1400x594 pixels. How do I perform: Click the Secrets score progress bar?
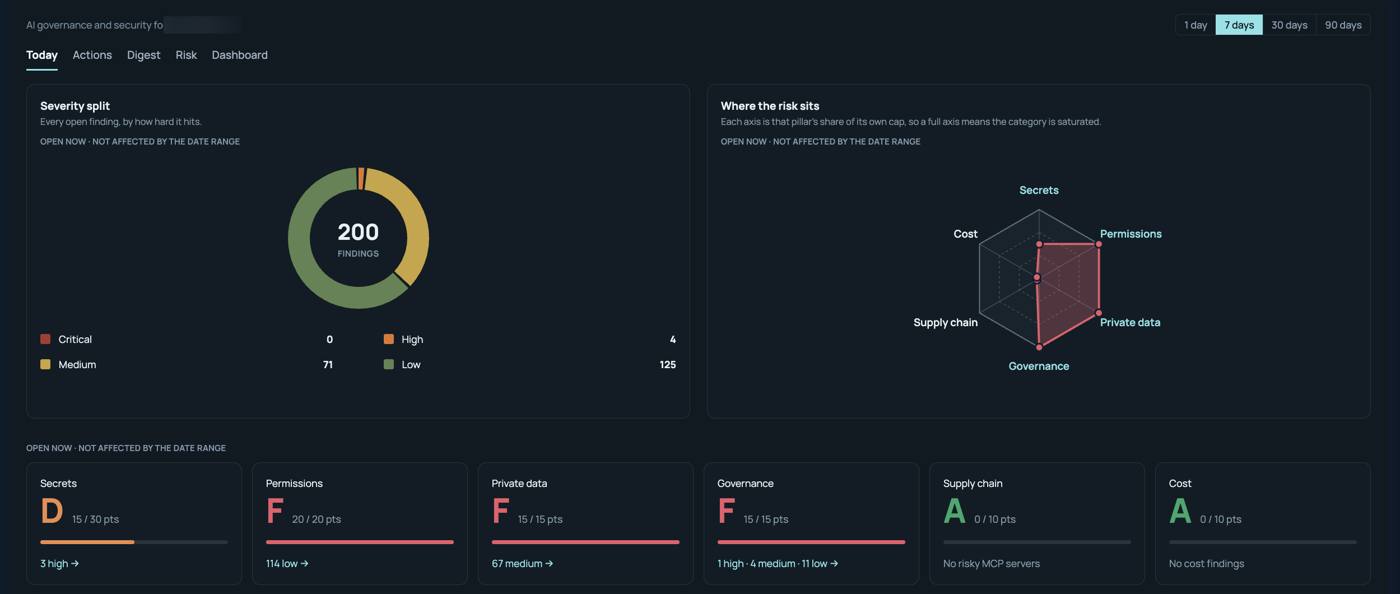pyautogui.click(x=134, y=542)
